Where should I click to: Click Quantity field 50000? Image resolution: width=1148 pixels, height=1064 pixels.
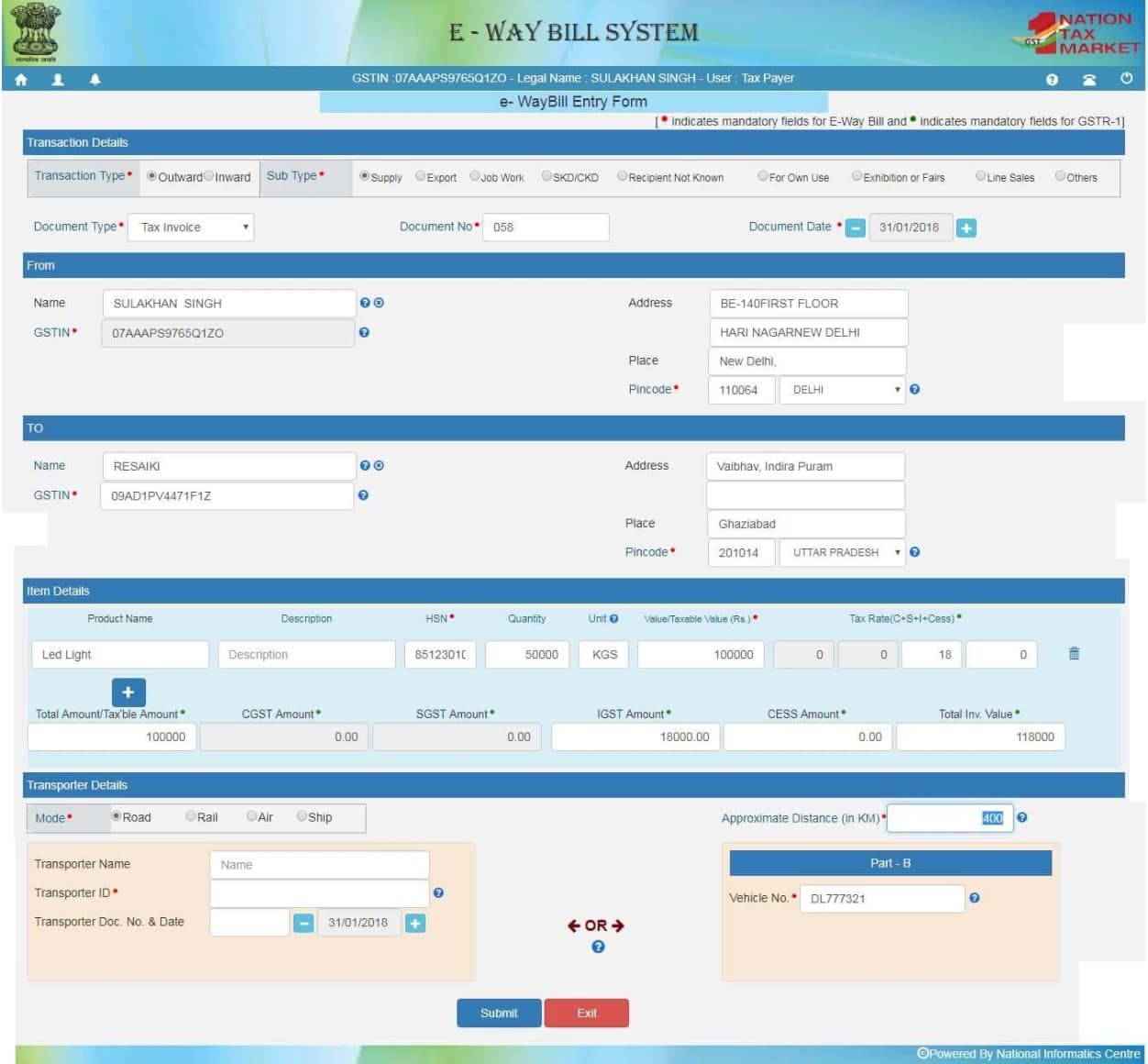pos(527,654)
